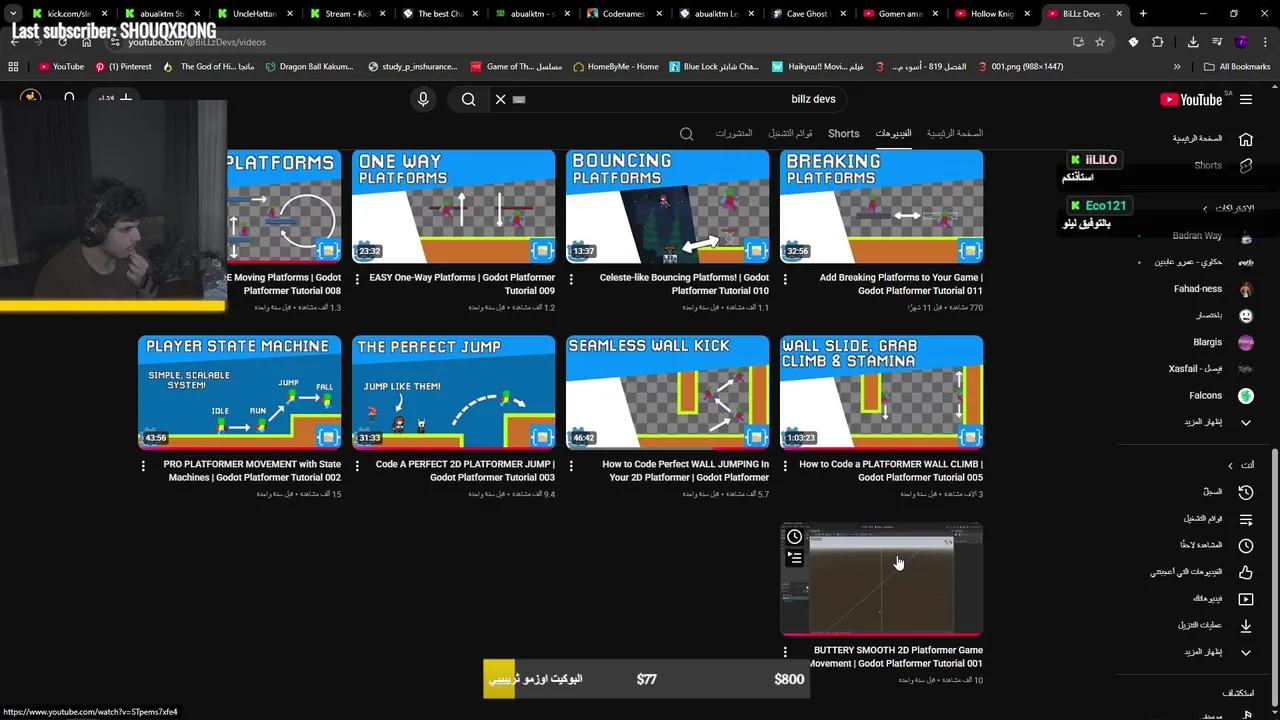The image size is (1280, 720).
Task: Toggle the bookmark star in address bar
Action: point(1100,42)
